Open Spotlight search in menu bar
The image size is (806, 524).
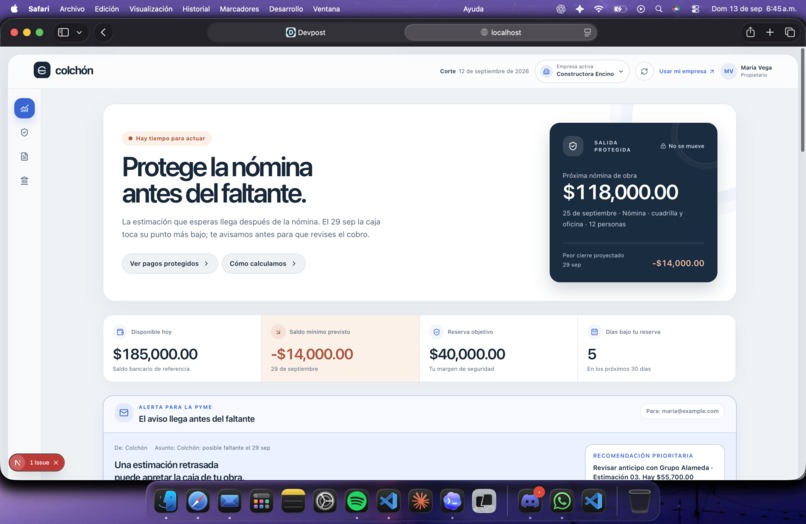point(658,9)
